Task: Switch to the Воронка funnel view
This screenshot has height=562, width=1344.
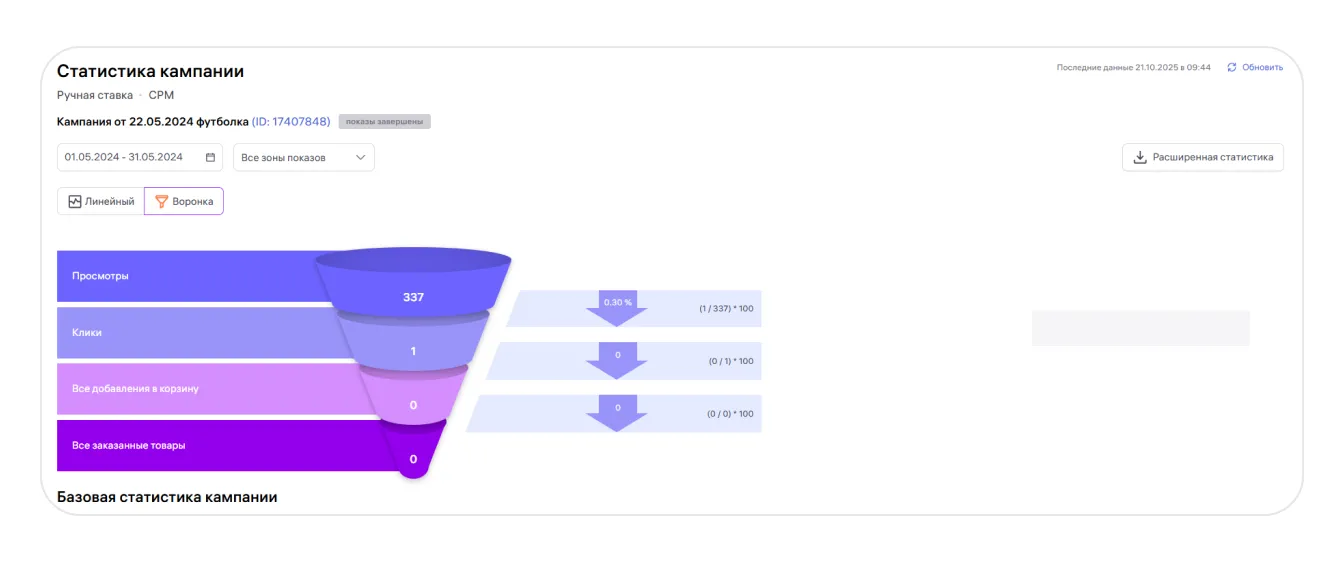Action: pyautogui.click(x=184, y=201)
